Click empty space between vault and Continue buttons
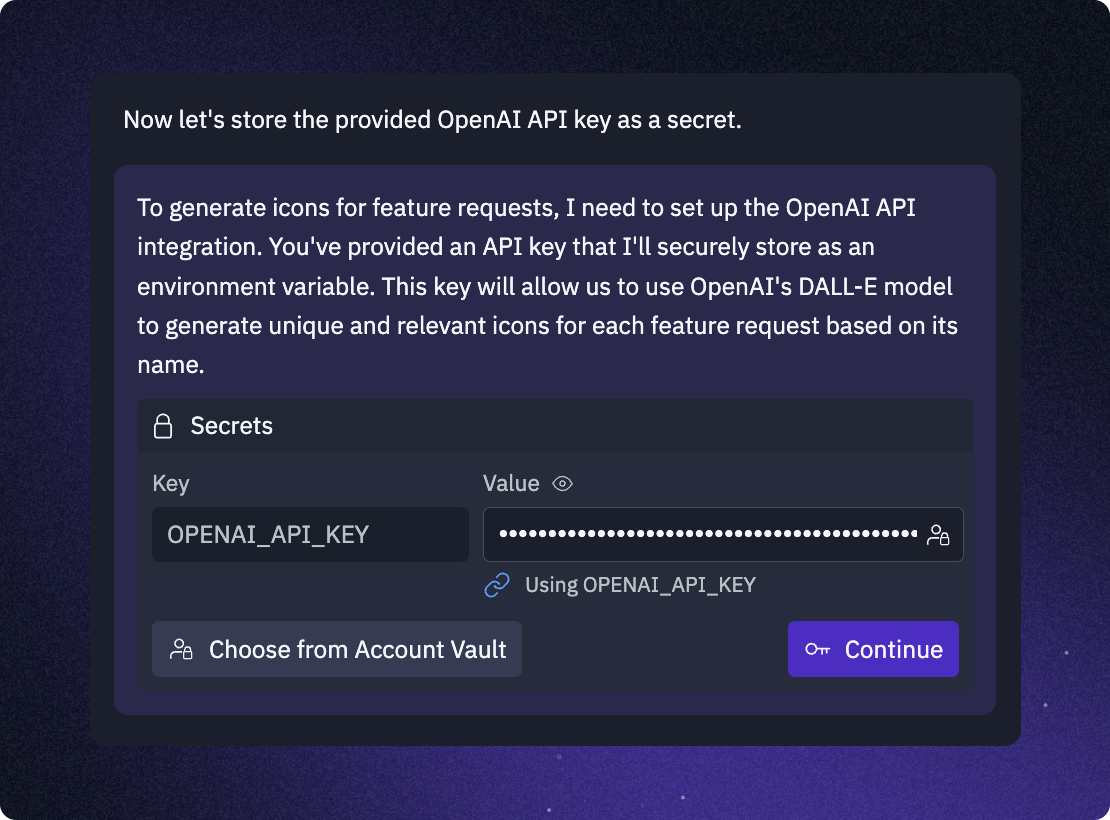 [x=655, y=649]
